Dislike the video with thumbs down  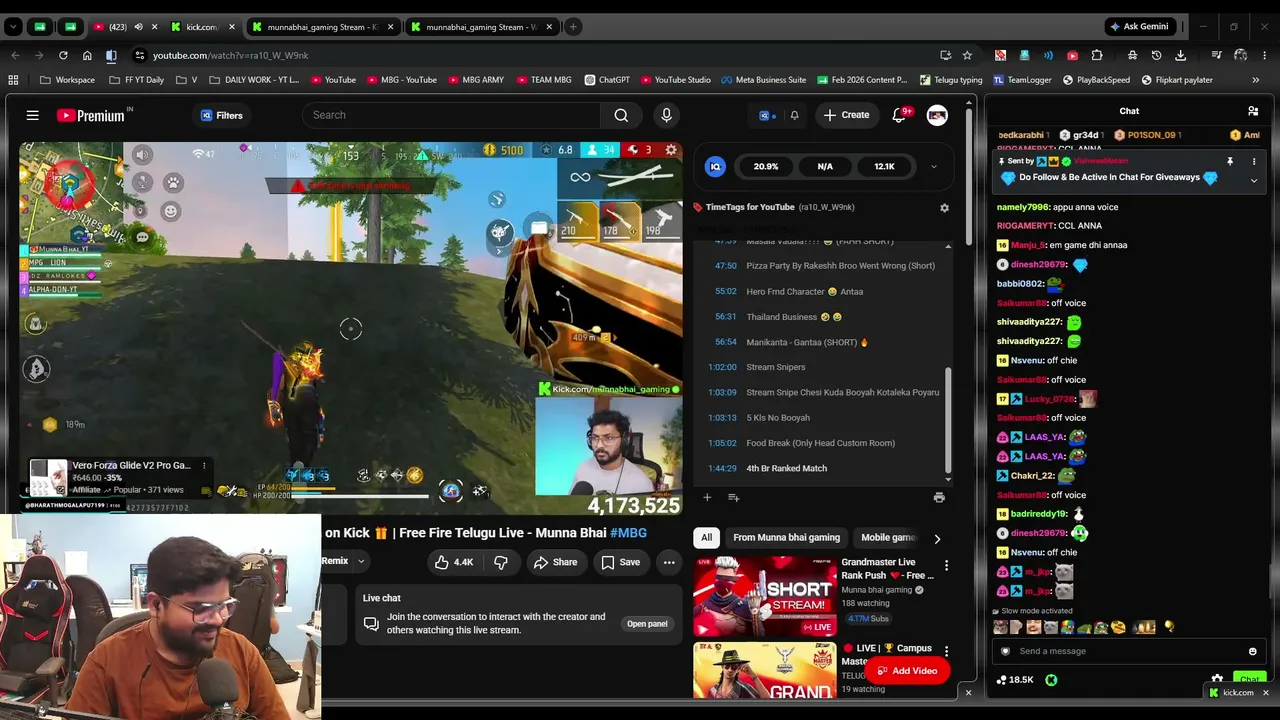pyautogui.click(x=501, y=562)
